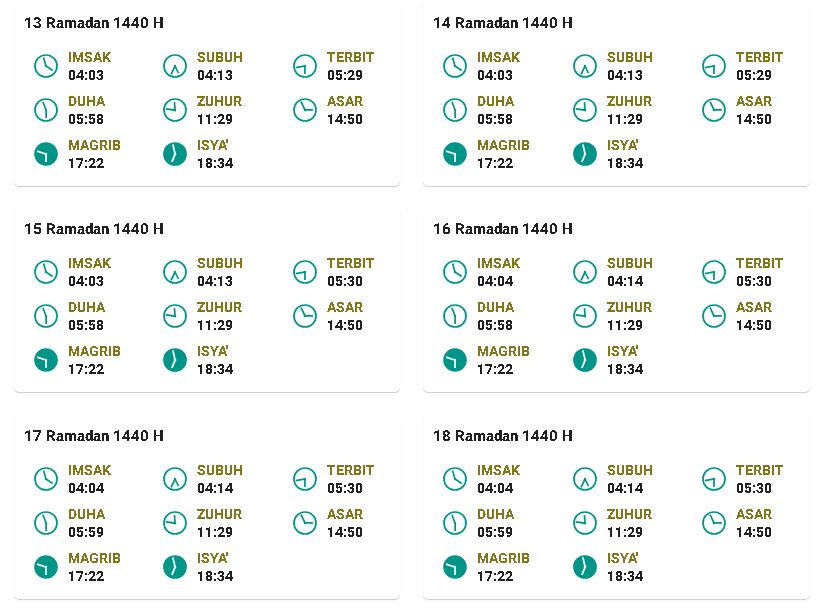
Task: Click the Asar clock icon for 17 Ramadan
Action: tap(304, 523)
